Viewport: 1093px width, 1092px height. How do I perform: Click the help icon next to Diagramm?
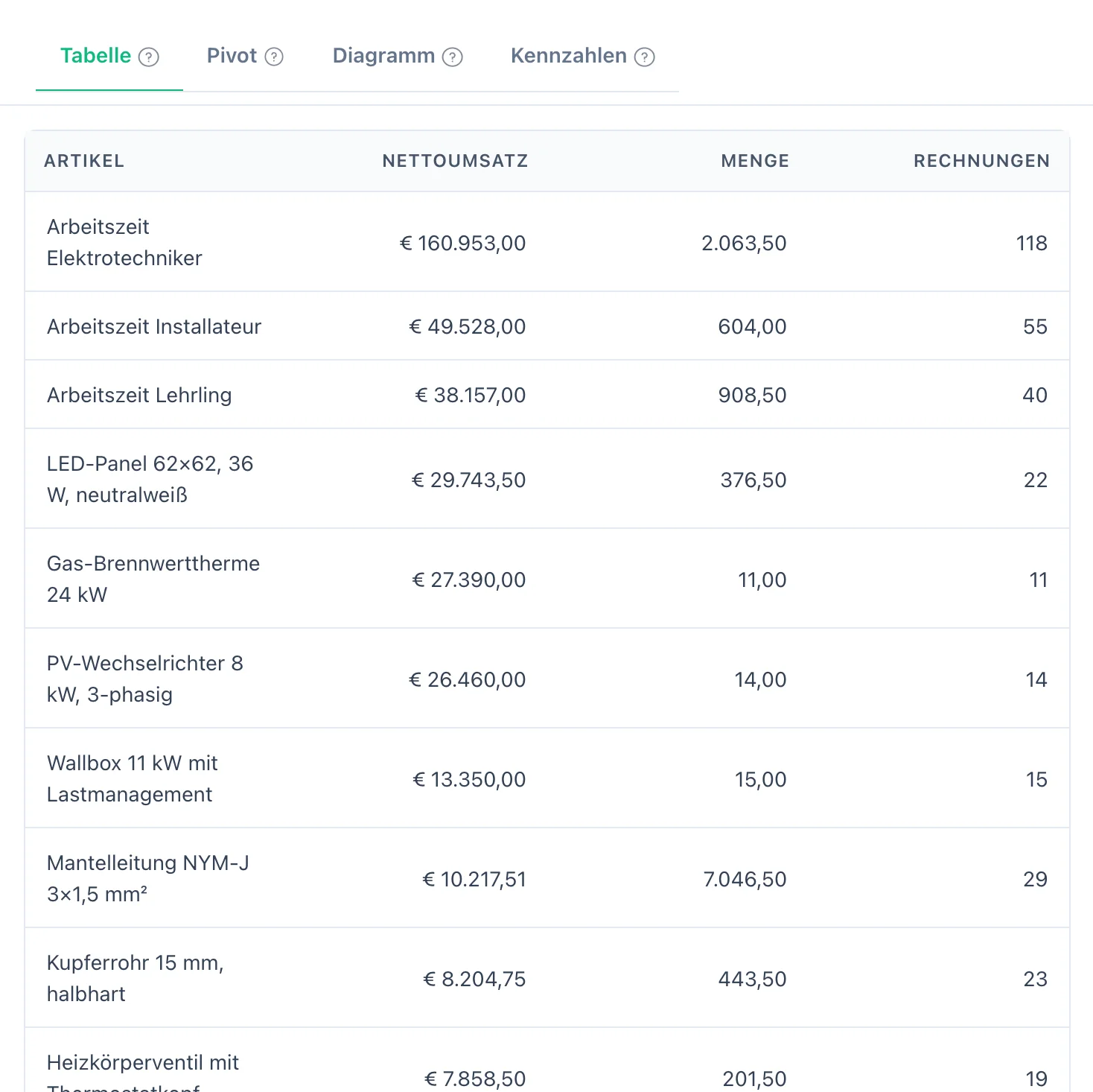(453, 57)
